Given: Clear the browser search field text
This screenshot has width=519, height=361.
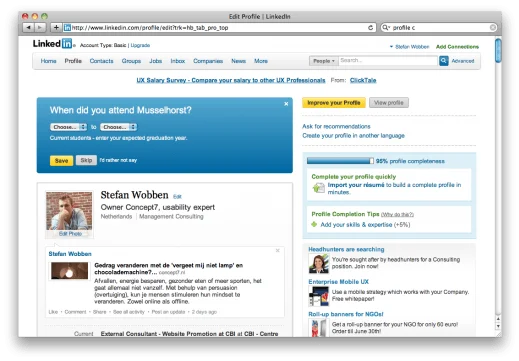Looking at the screenshot, I should click(x=493, y=28).
